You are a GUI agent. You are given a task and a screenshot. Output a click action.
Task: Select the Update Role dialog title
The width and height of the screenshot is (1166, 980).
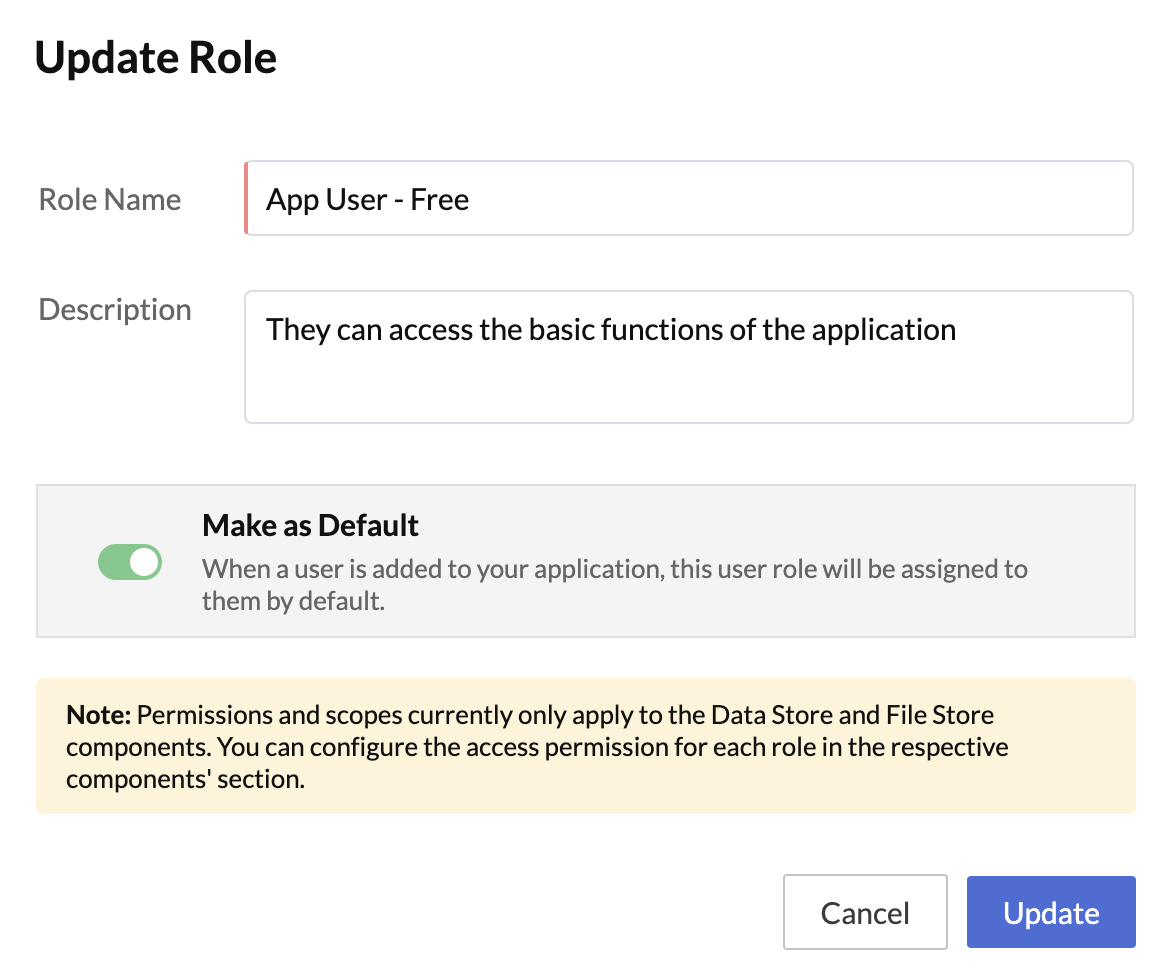click(155, 58)
